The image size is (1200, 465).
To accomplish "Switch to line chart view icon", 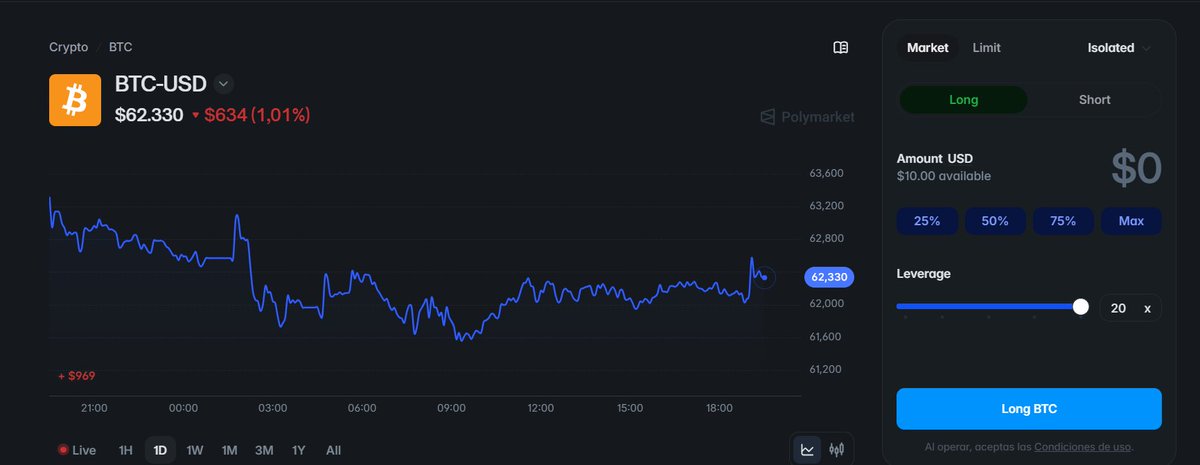I will 807,450.
